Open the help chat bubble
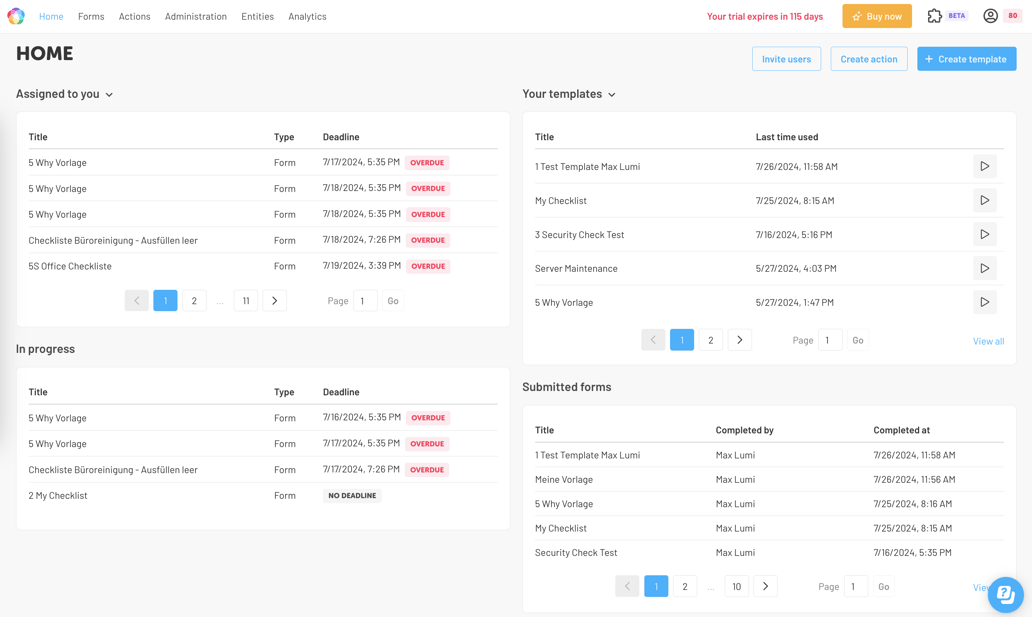Image resolution: width=1032 pixels, height=617 pixels. (1005, 594)
